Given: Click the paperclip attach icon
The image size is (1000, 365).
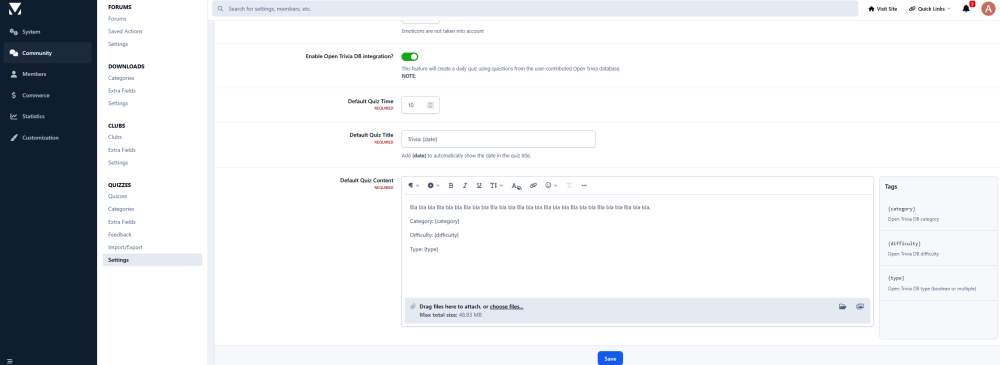Looking at the screenshot, I should point(413,307).
